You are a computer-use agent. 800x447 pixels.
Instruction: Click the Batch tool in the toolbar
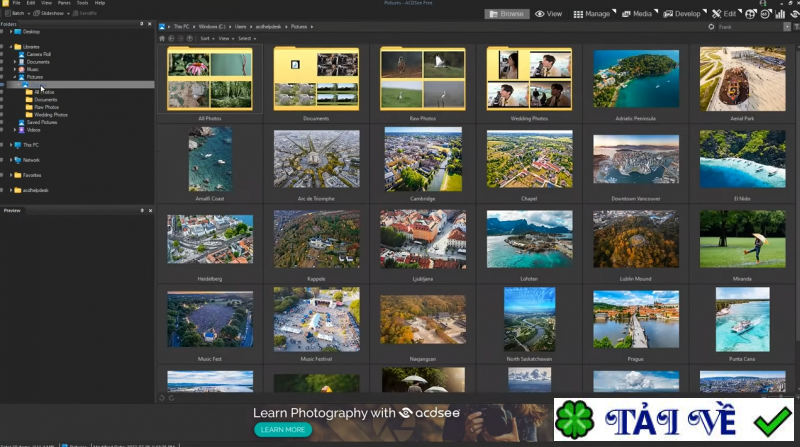18,13
